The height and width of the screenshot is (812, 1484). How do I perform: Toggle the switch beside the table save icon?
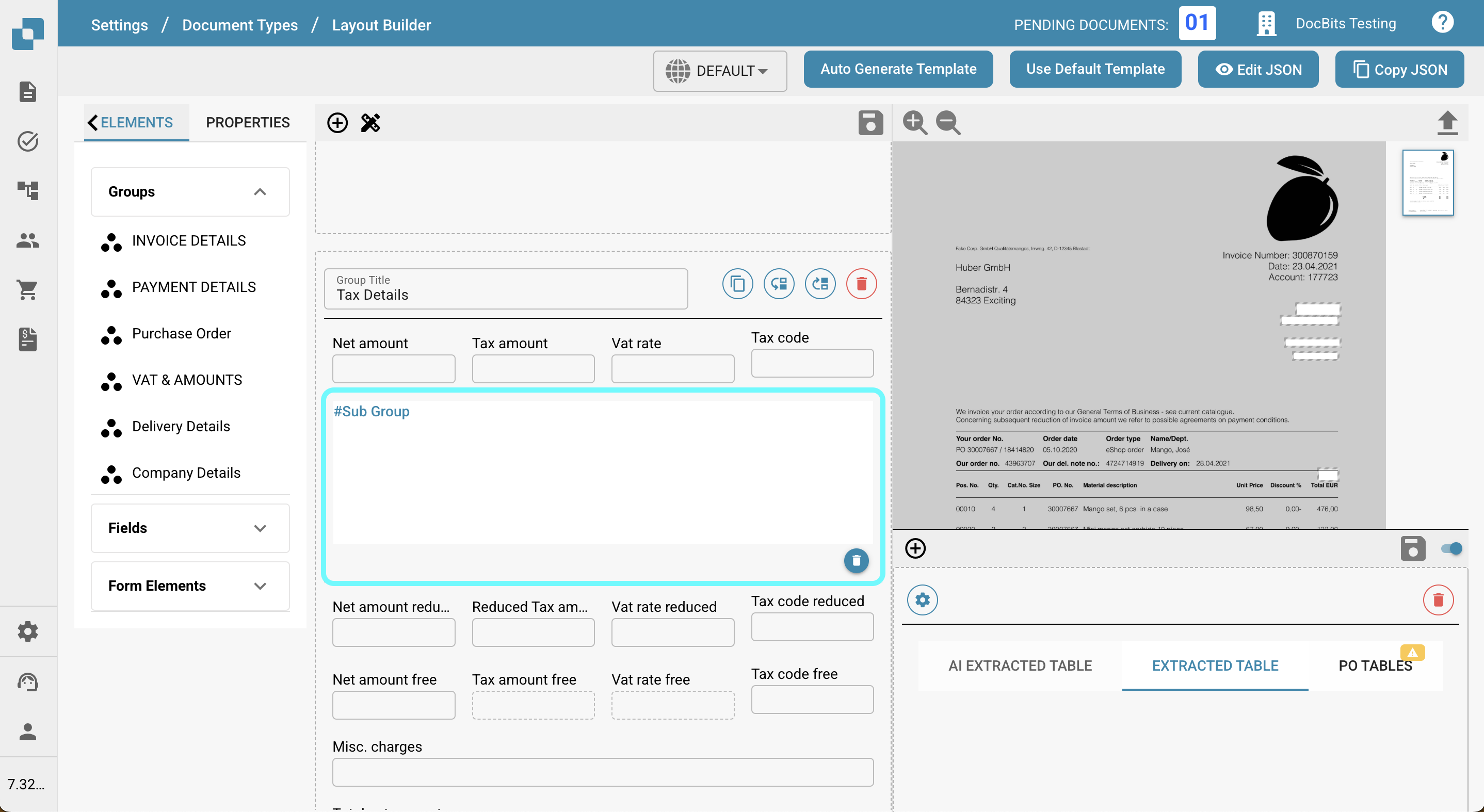click(1451, 548)
